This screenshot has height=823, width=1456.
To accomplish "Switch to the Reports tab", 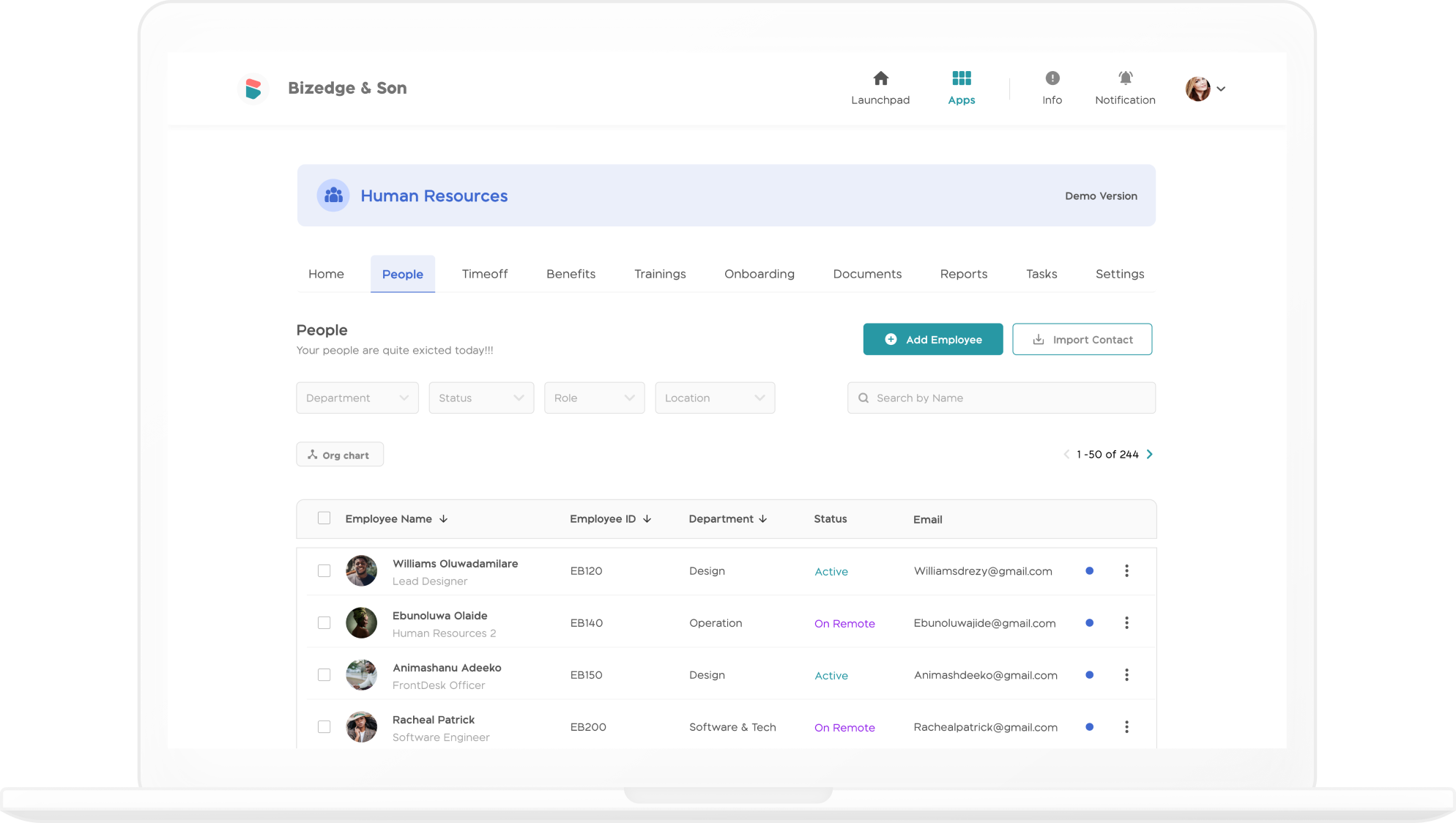I will point(963,274).
